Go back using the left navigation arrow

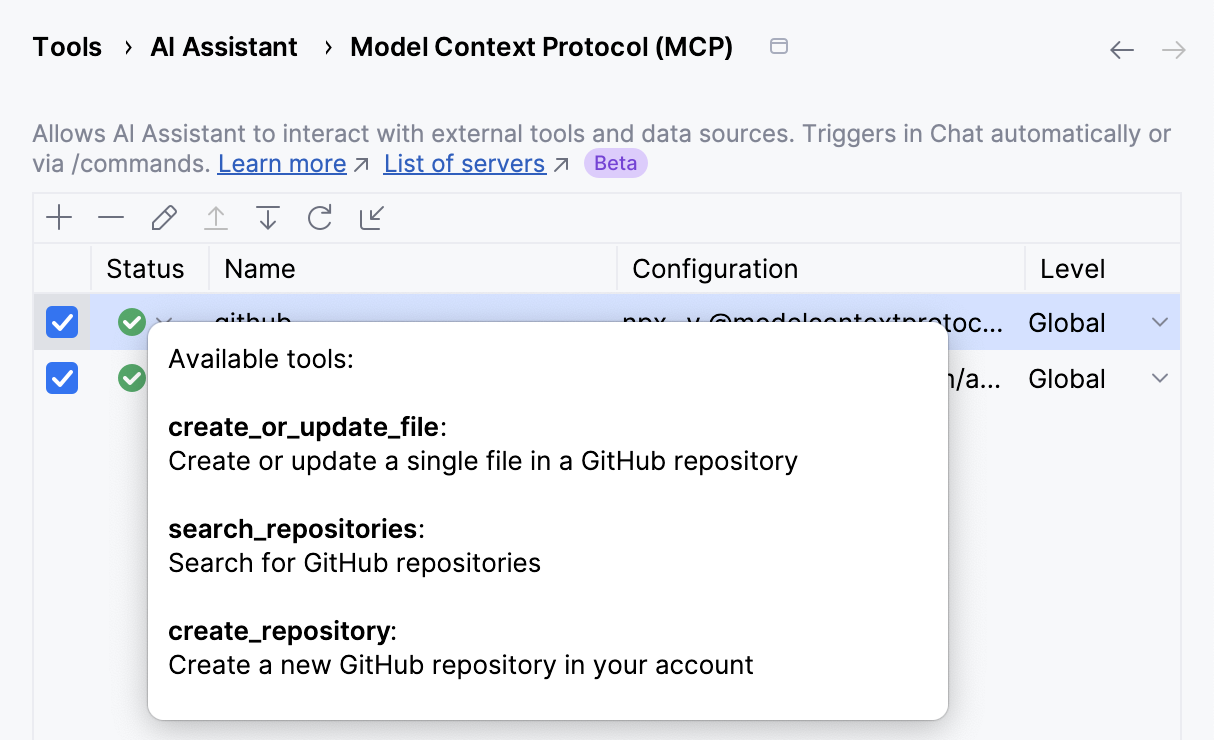click(x=1122, y=48)
